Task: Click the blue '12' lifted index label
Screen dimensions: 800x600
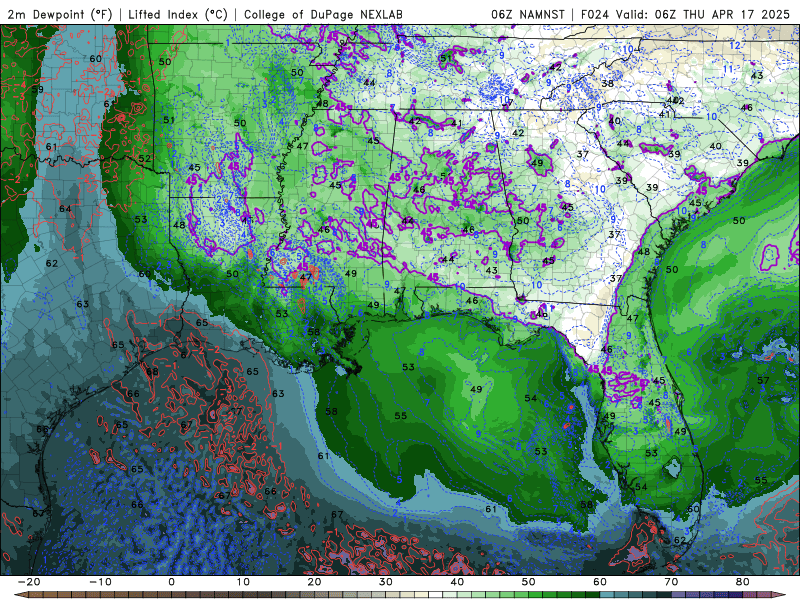Action: click(735, 45)
